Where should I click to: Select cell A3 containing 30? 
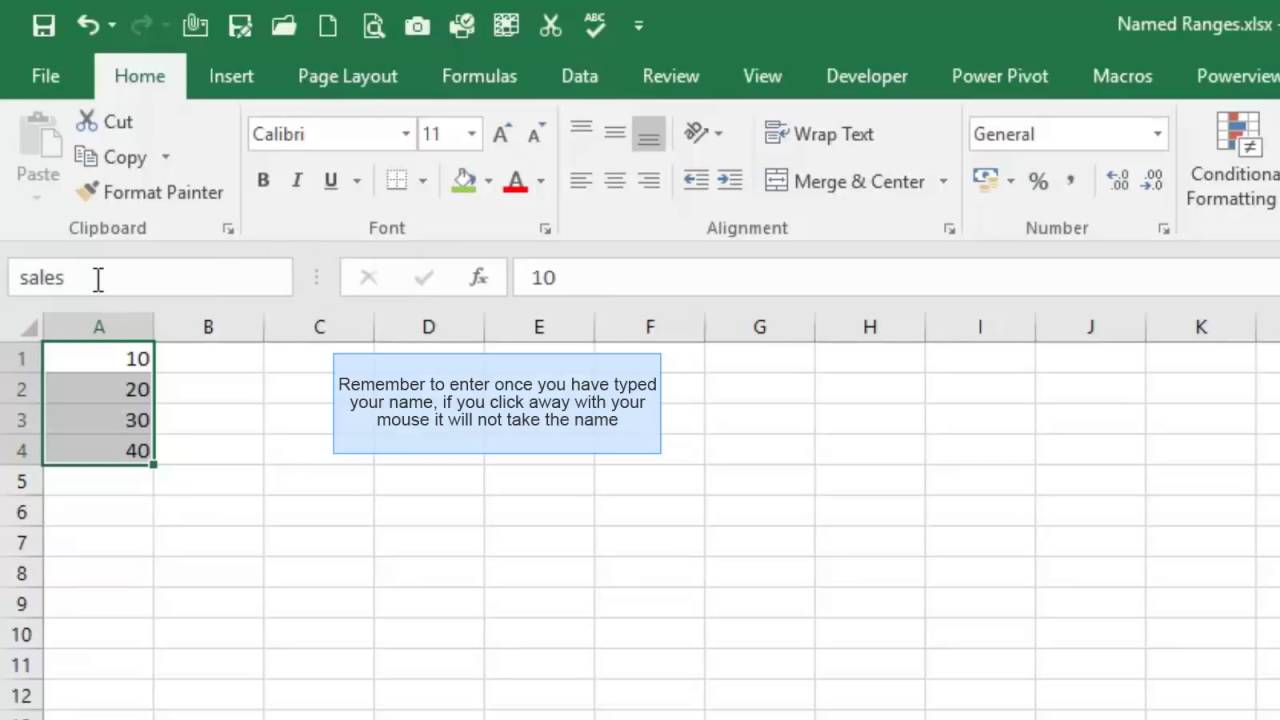coord(98,420)
